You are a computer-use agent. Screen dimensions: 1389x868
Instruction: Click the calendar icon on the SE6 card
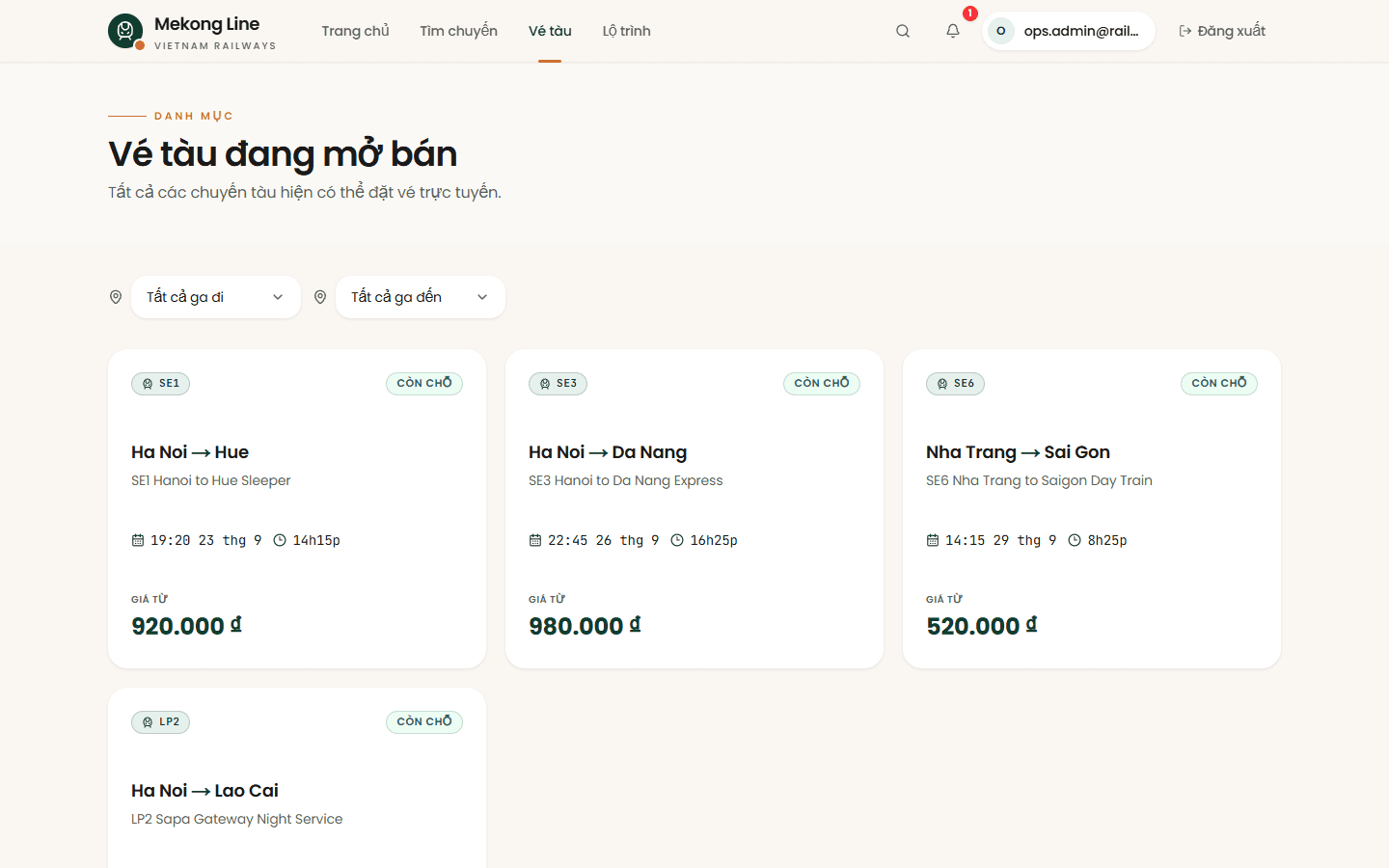(x=933, y=540)
